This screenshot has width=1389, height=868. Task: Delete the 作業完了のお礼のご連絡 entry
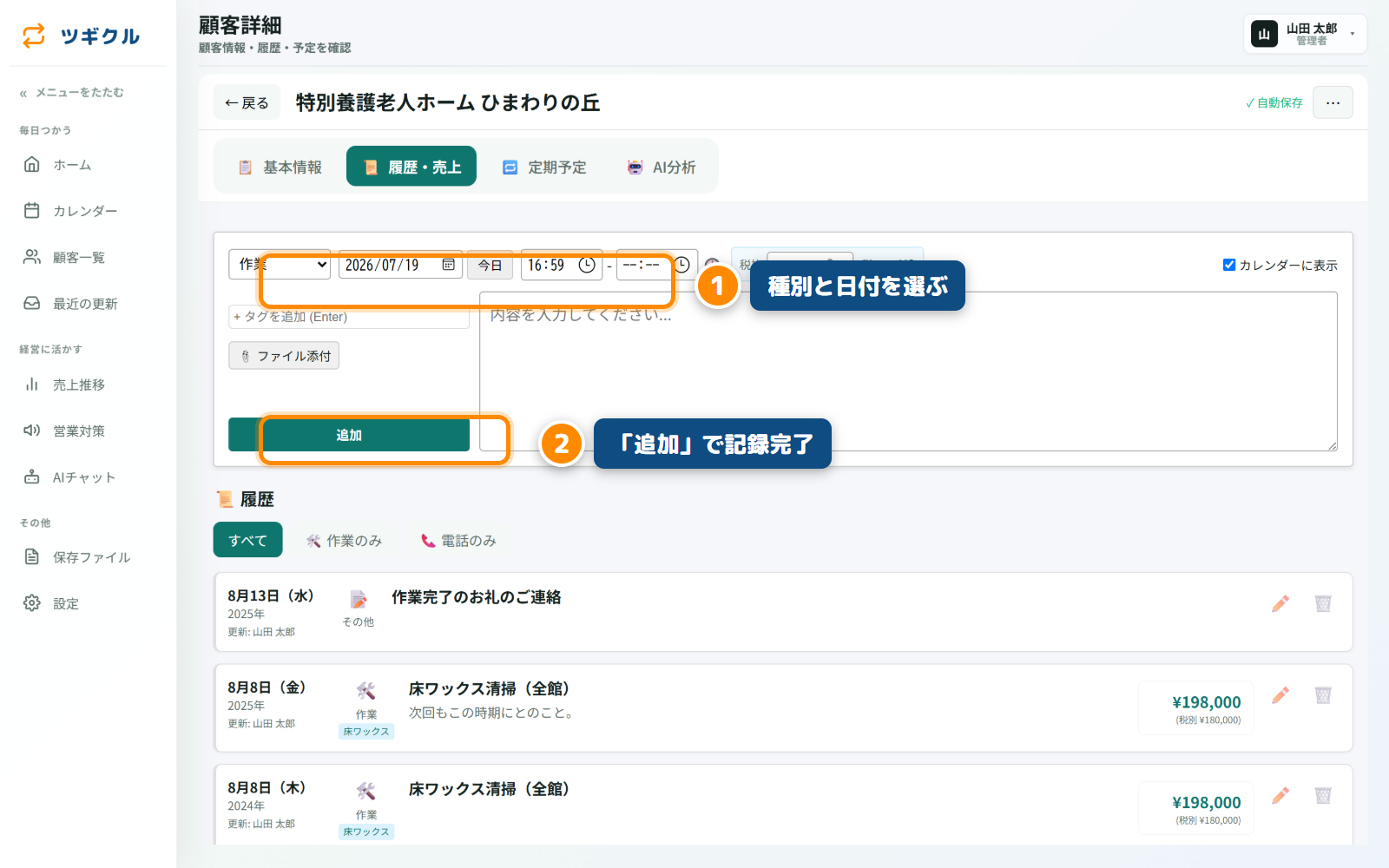[1323, 603]
